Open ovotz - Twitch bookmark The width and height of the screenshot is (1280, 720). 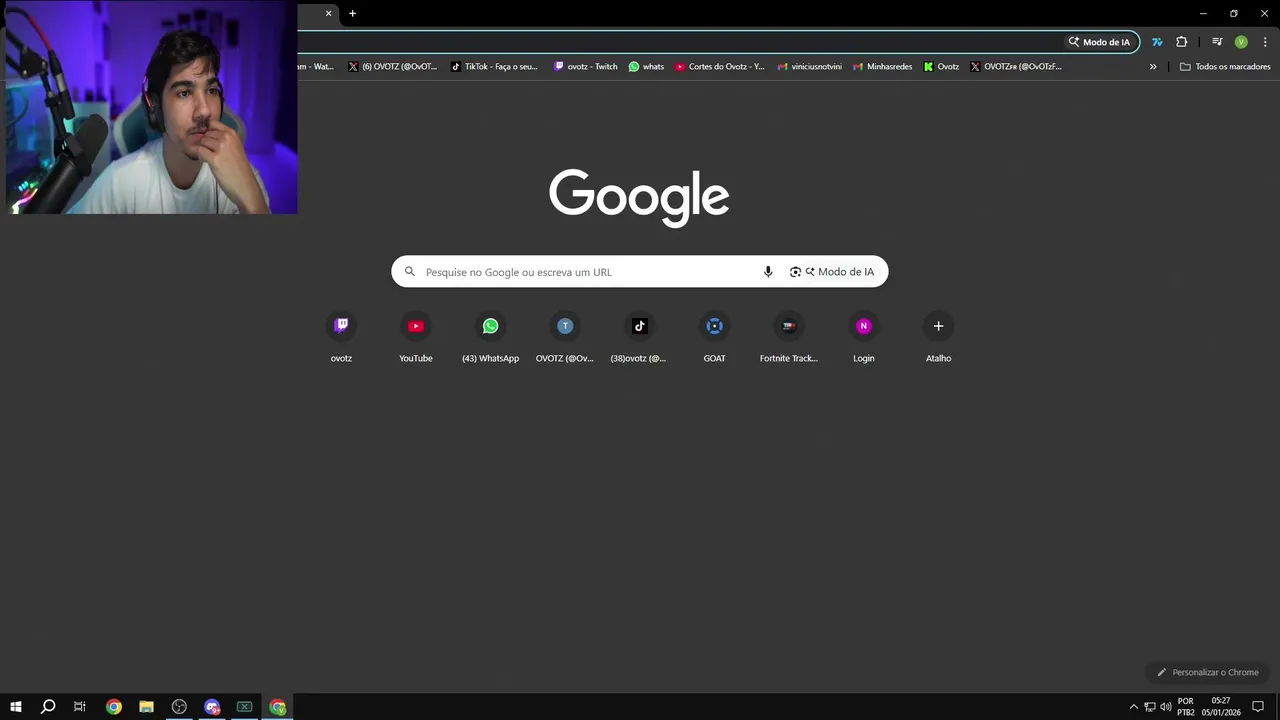pyautogui.click(x=586, y=67)
